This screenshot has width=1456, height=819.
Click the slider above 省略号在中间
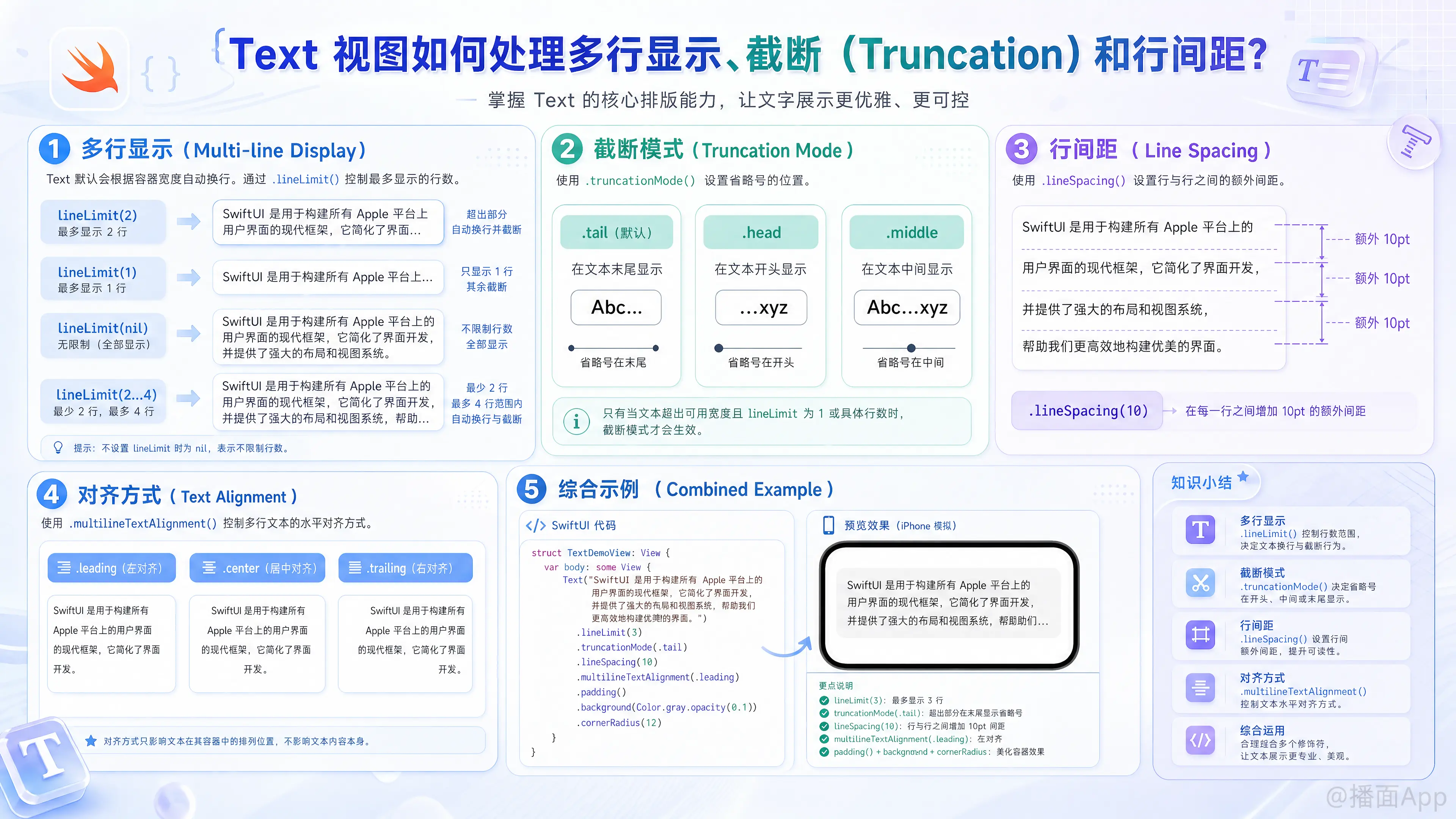pos(909,348)
